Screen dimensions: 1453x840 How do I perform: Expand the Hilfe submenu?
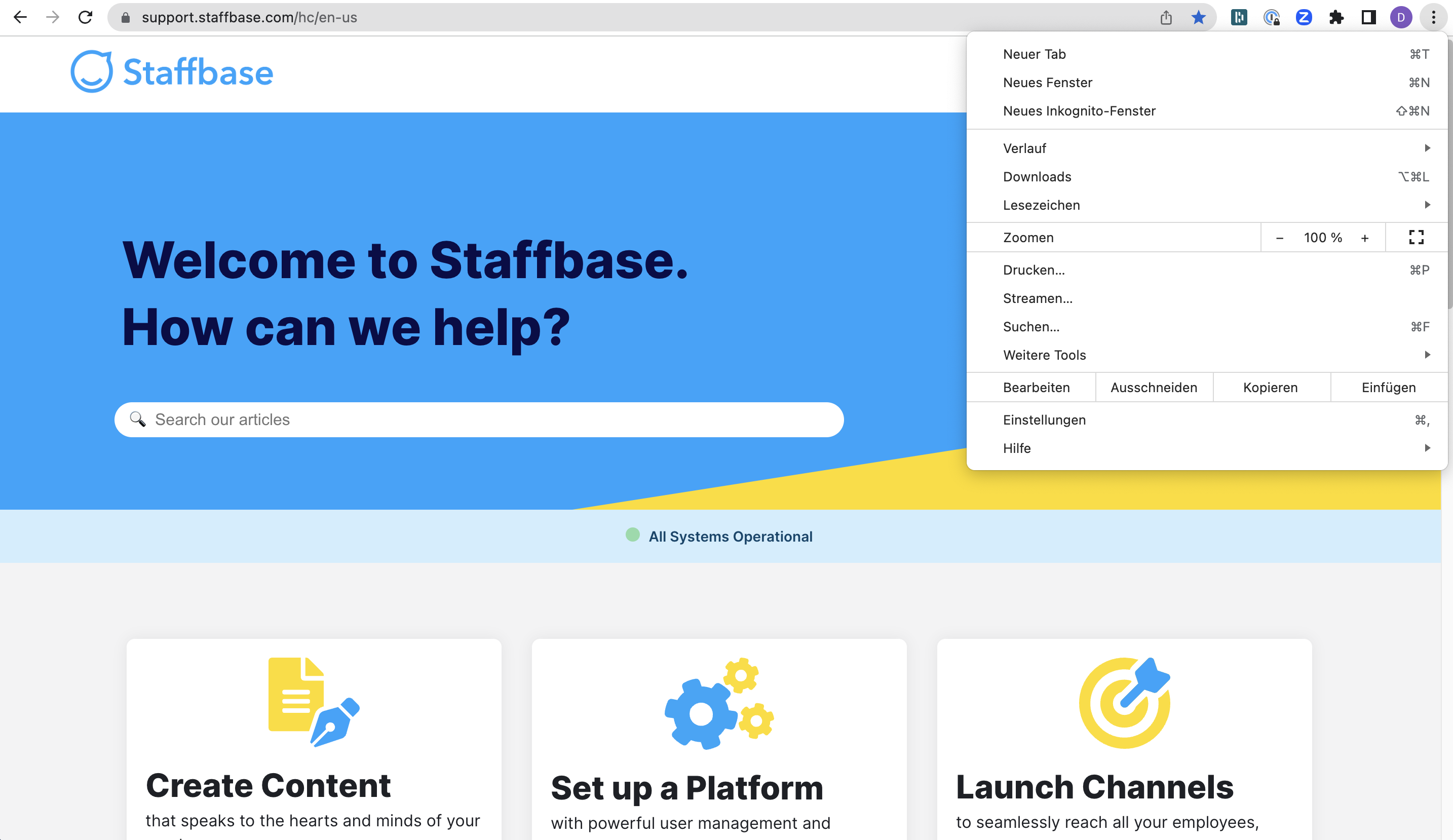click(1207, 448)
